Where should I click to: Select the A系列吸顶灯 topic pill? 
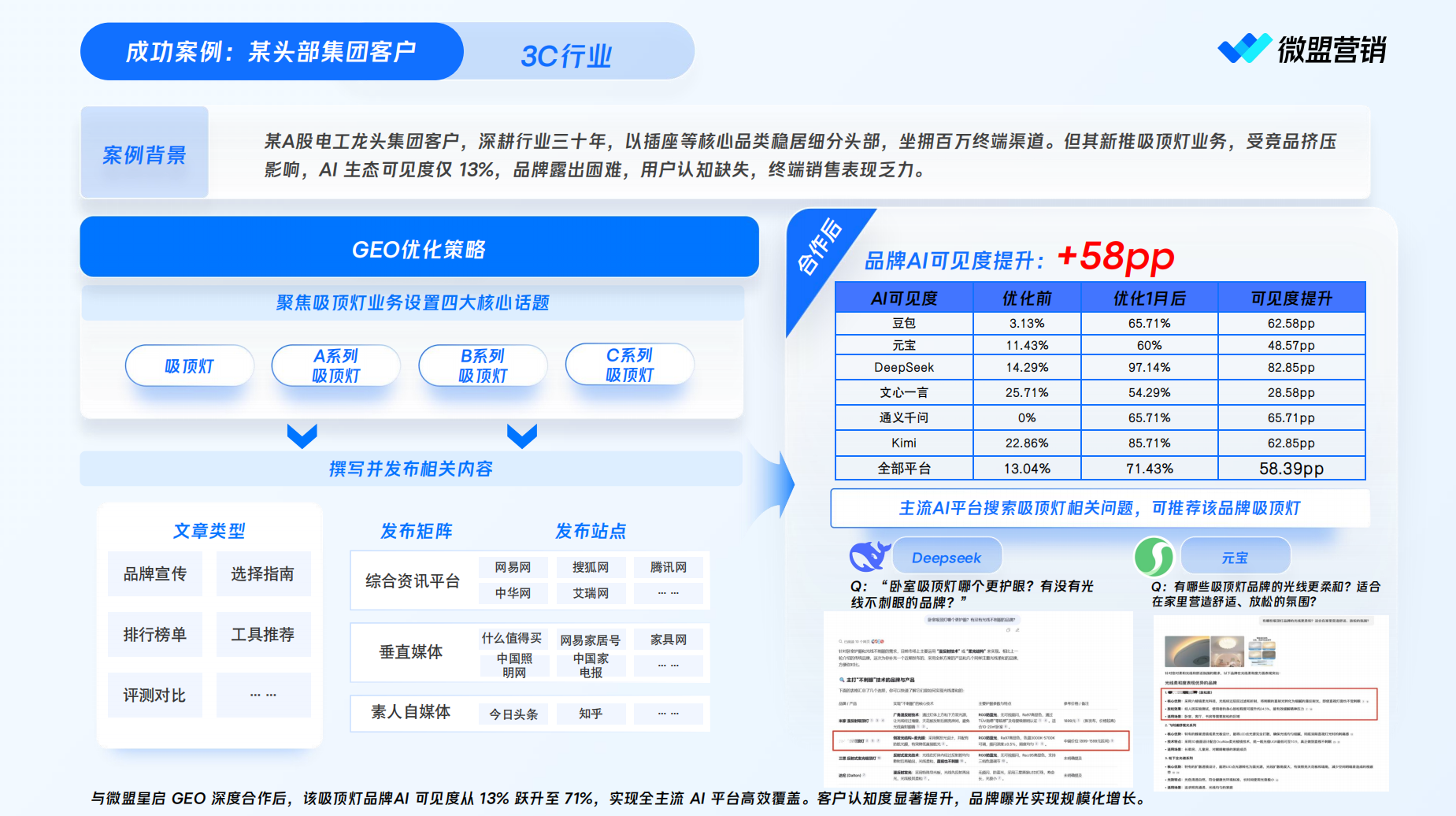coord(335,365)
